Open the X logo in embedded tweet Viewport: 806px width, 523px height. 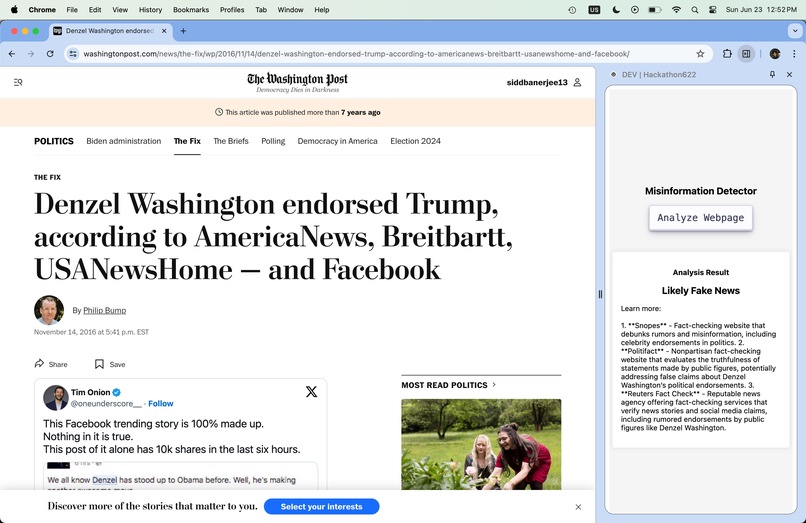pos(311,392)
